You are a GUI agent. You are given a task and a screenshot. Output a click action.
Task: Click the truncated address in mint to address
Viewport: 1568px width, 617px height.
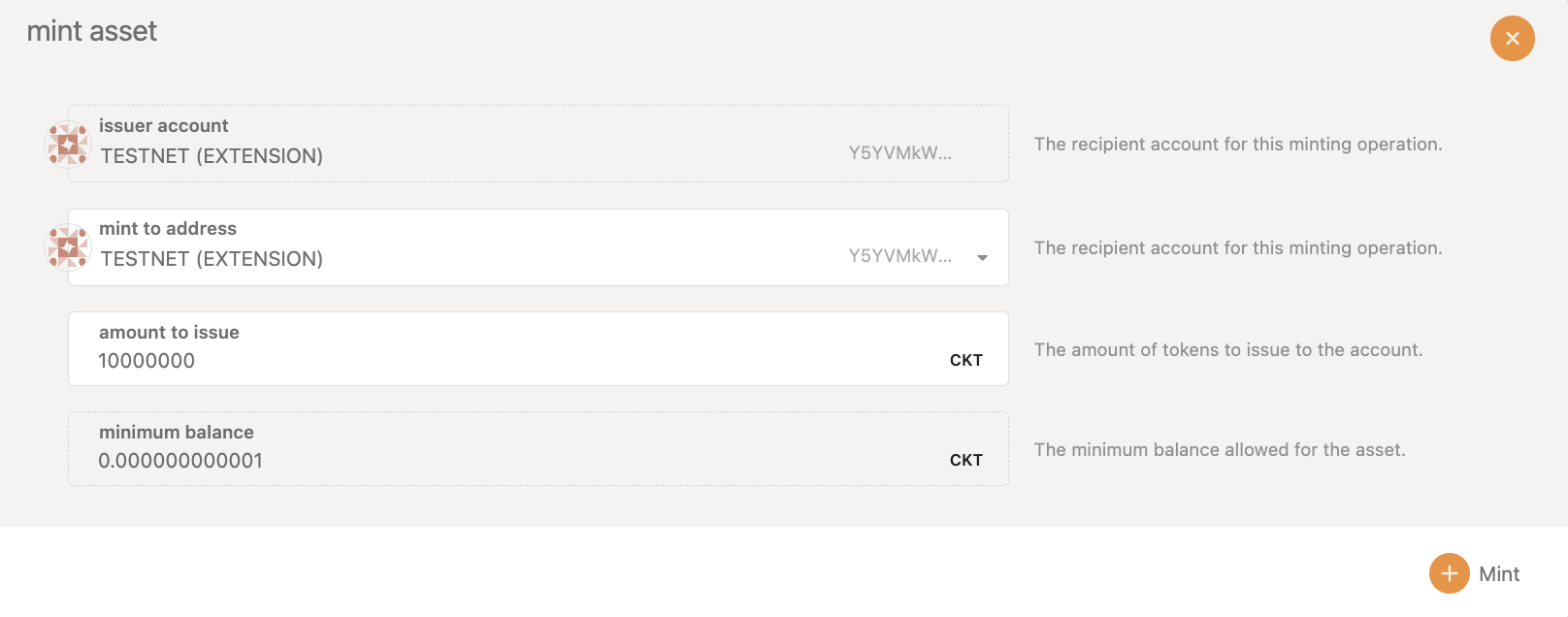(899, 256)
